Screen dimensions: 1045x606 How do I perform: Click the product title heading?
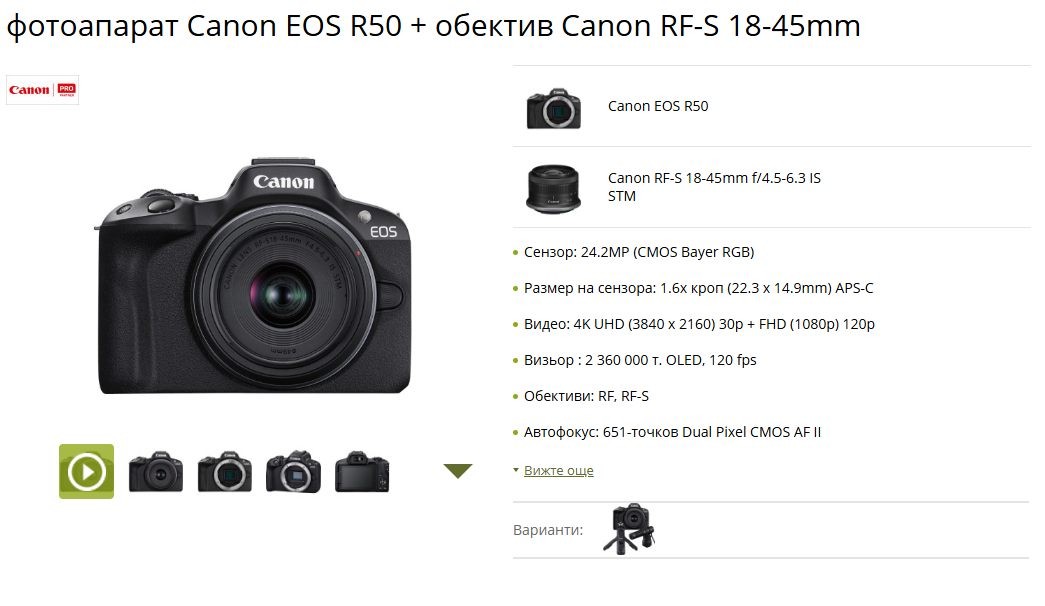[x=433, y=26]
